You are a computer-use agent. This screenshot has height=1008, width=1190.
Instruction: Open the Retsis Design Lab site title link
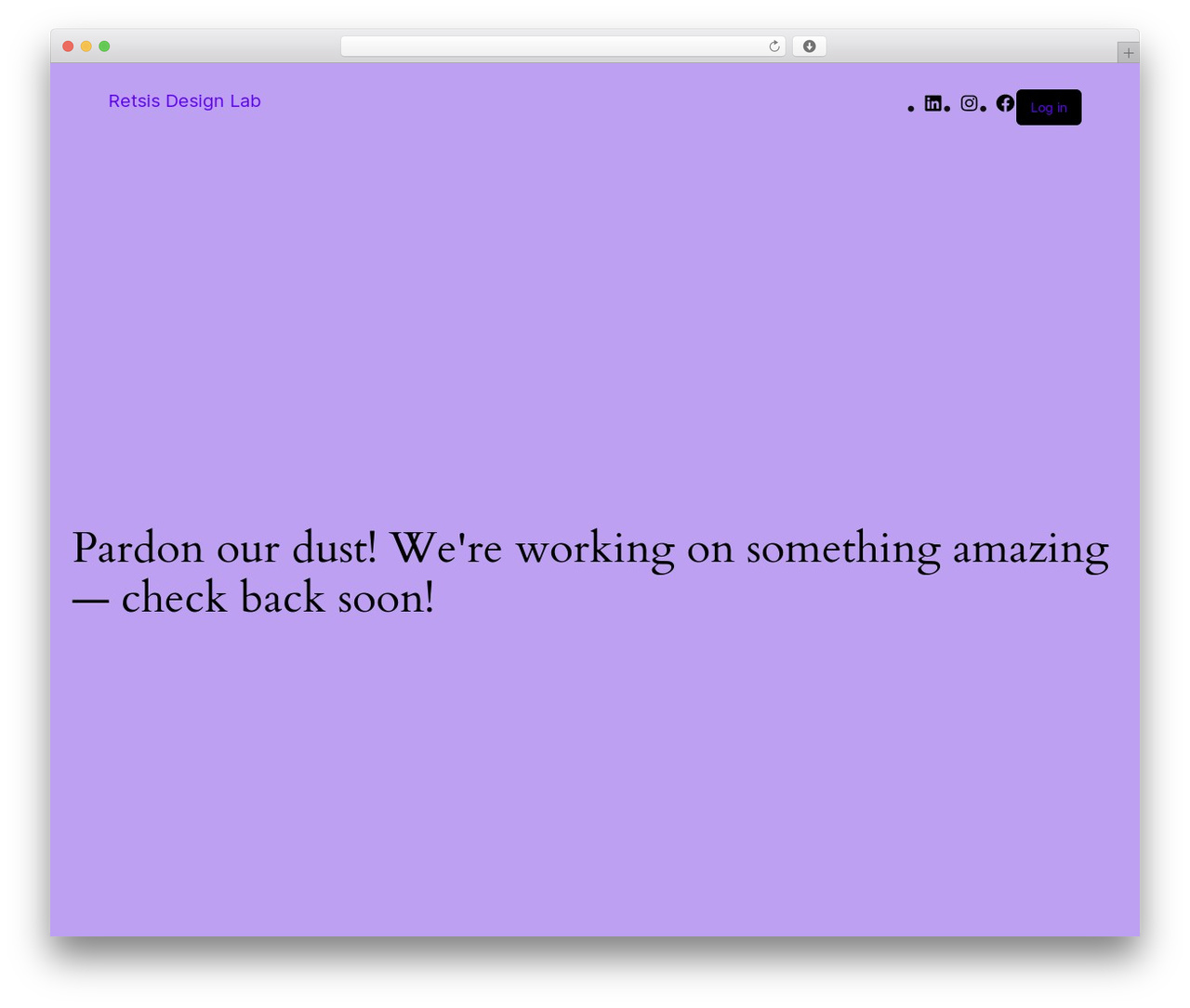[x=185, y=100]
